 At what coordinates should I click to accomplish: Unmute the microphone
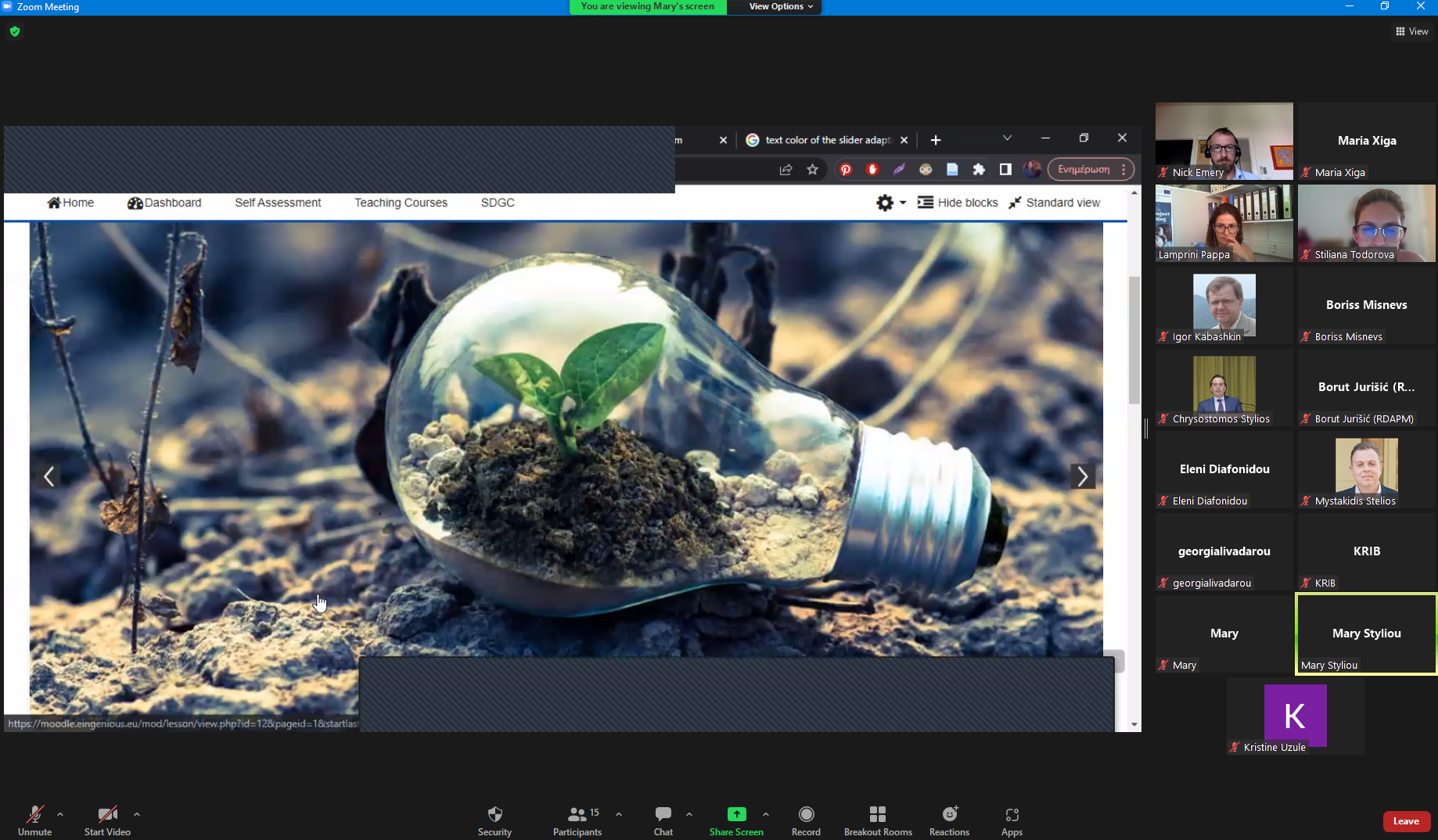(34, 820)
